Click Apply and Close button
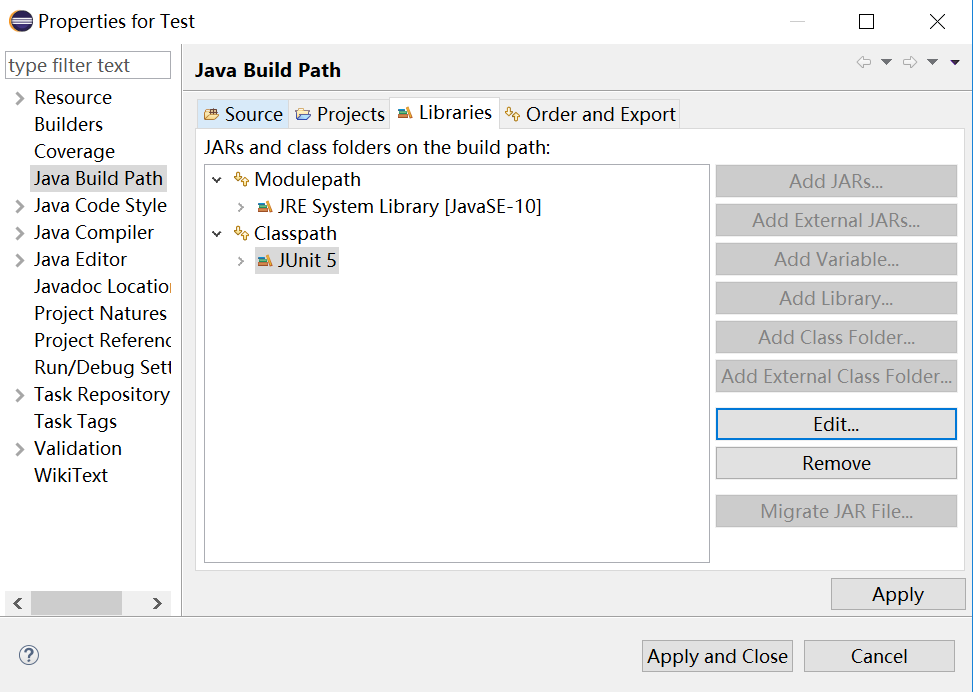973x692 pixels. (x=717, y=656)
